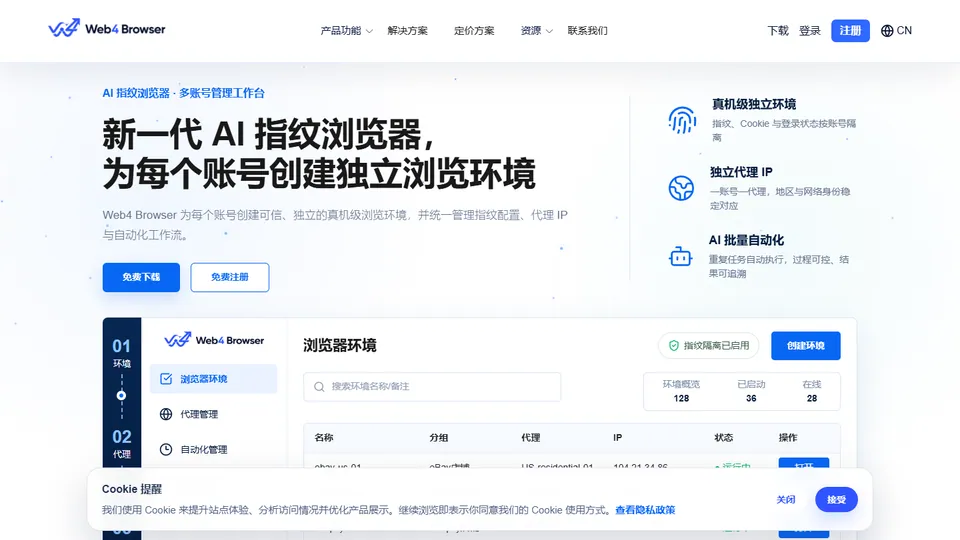960x540 pixels.
Task: Click the globe icon for 独立代理 IP
Action: pyautogui.click(x=681, y=188)
